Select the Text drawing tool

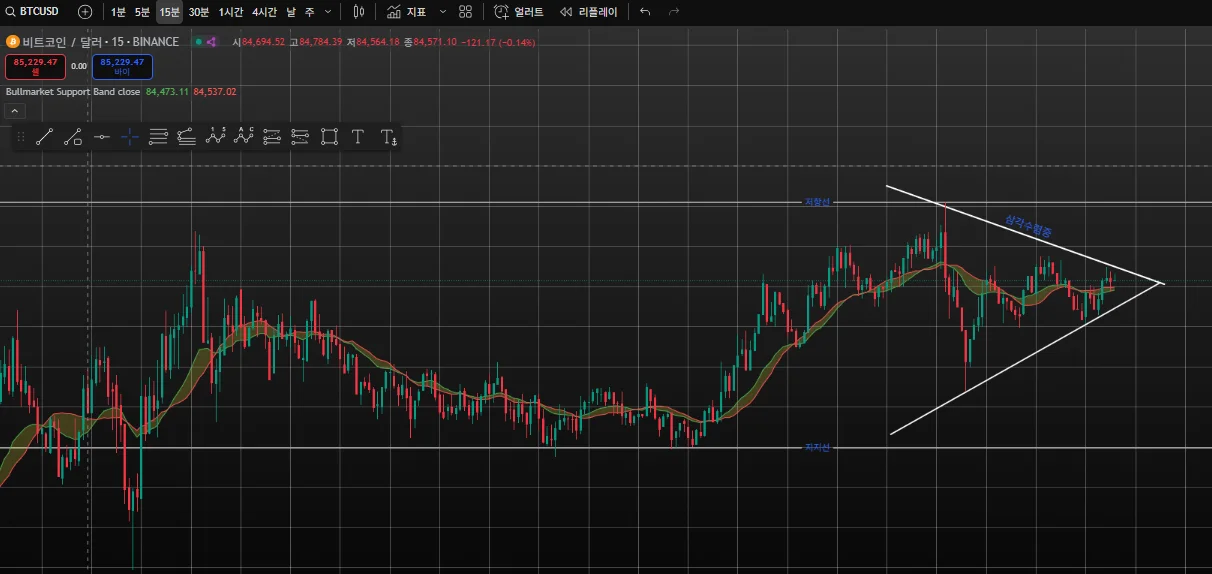[x=358, y=137]
